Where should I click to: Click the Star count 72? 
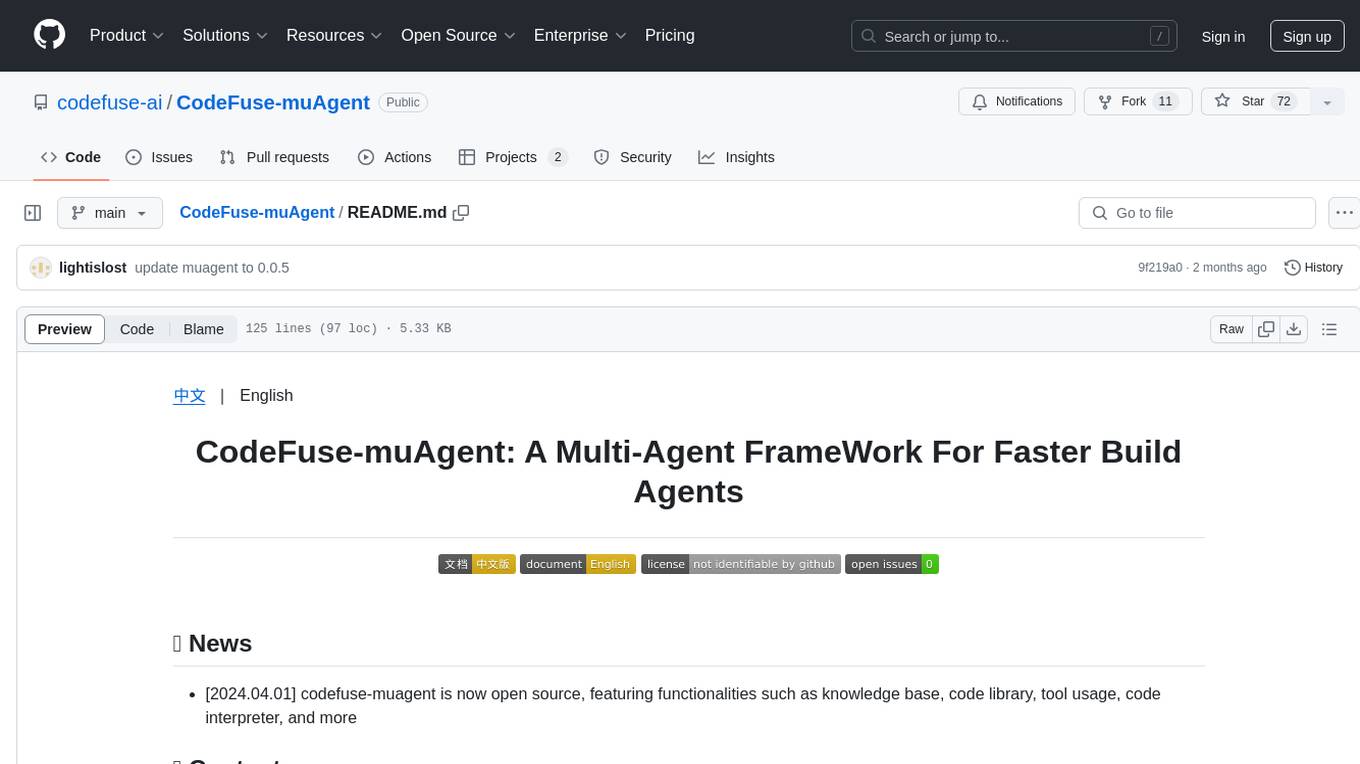1284,102
